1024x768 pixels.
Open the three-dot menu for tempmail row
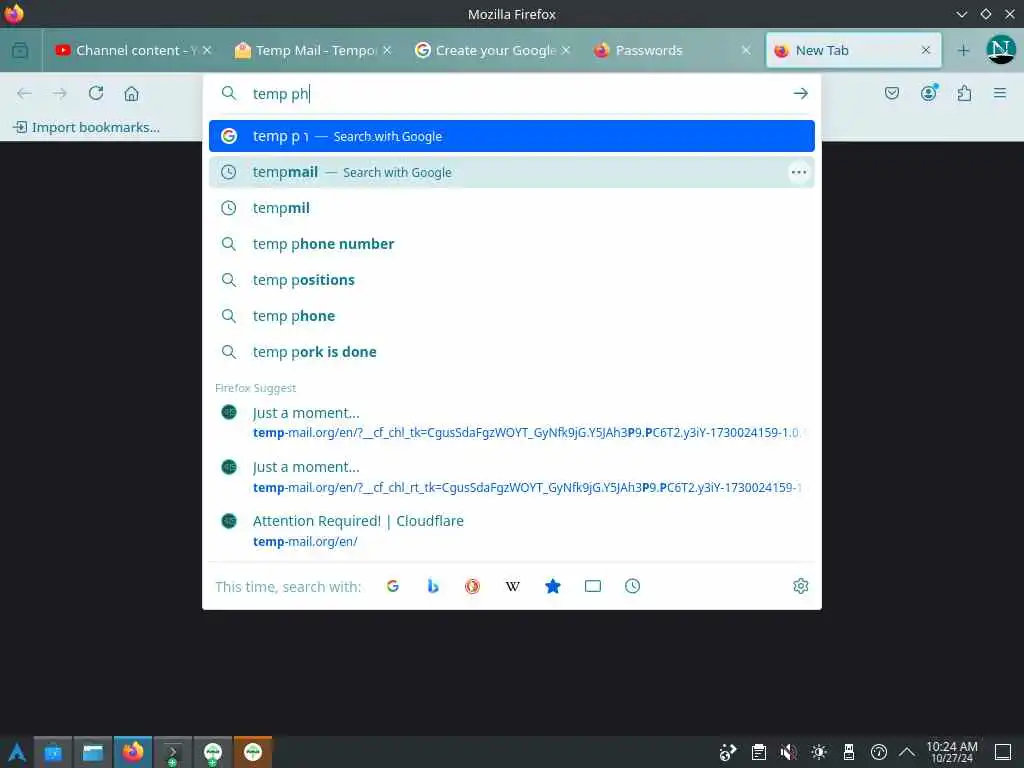pos(799,172)
